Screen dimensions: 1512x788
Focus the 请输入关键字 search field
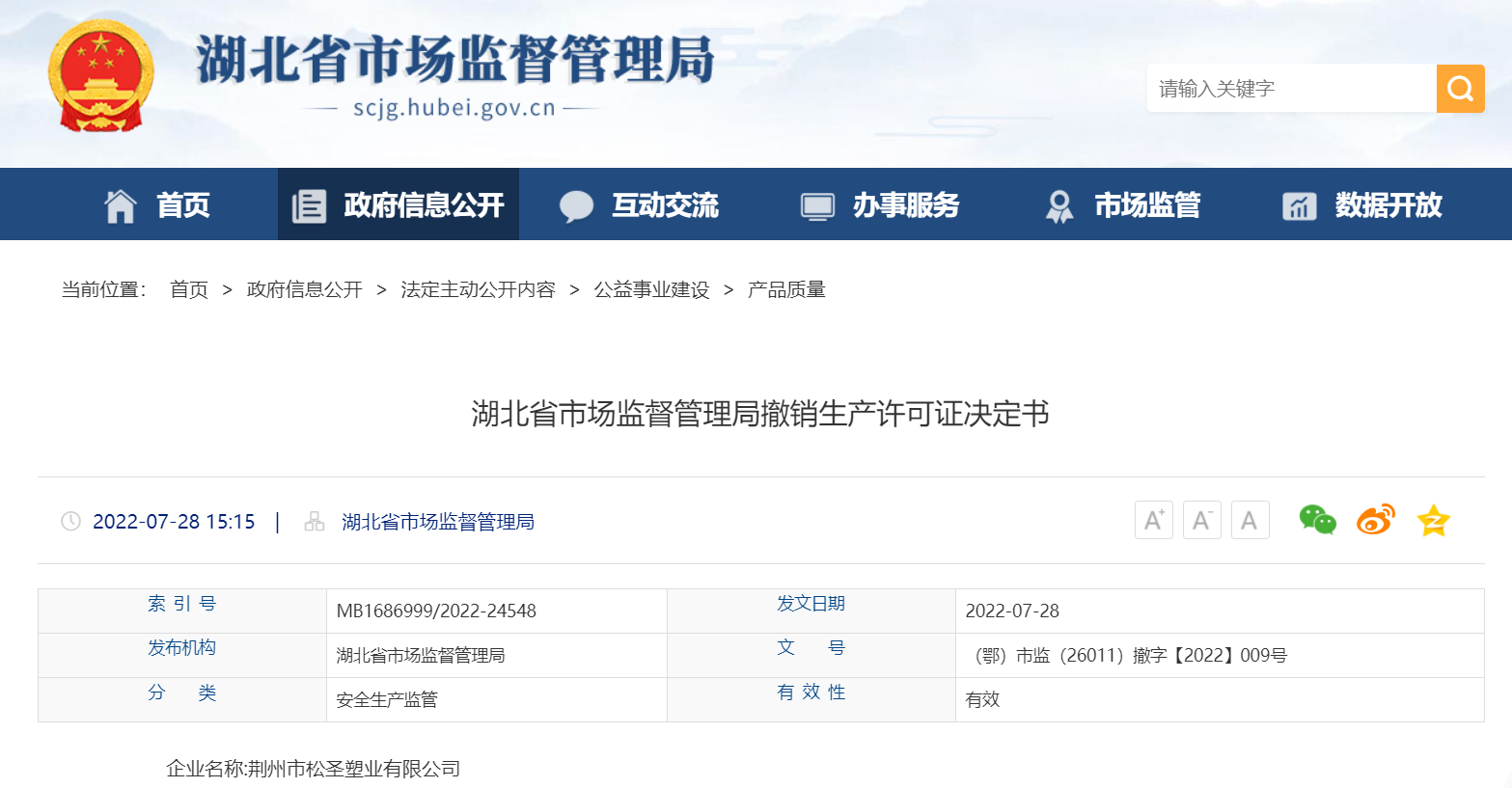pos(1291,89)
